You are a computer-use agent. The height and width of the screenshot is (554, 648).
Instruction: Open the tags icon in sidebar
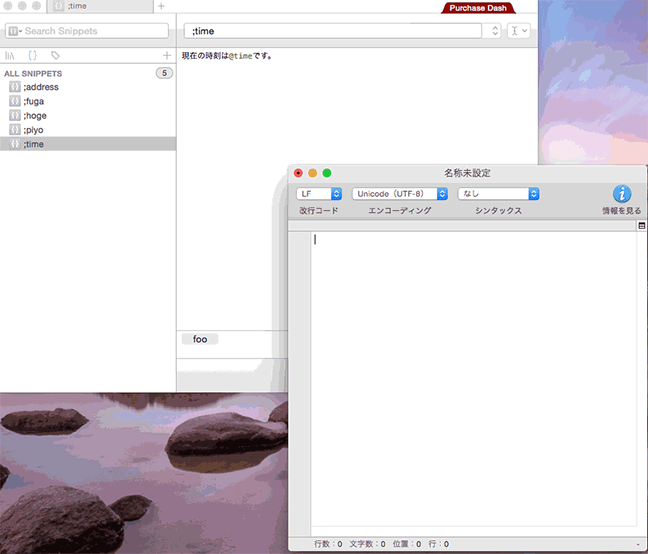pos(55,55)
